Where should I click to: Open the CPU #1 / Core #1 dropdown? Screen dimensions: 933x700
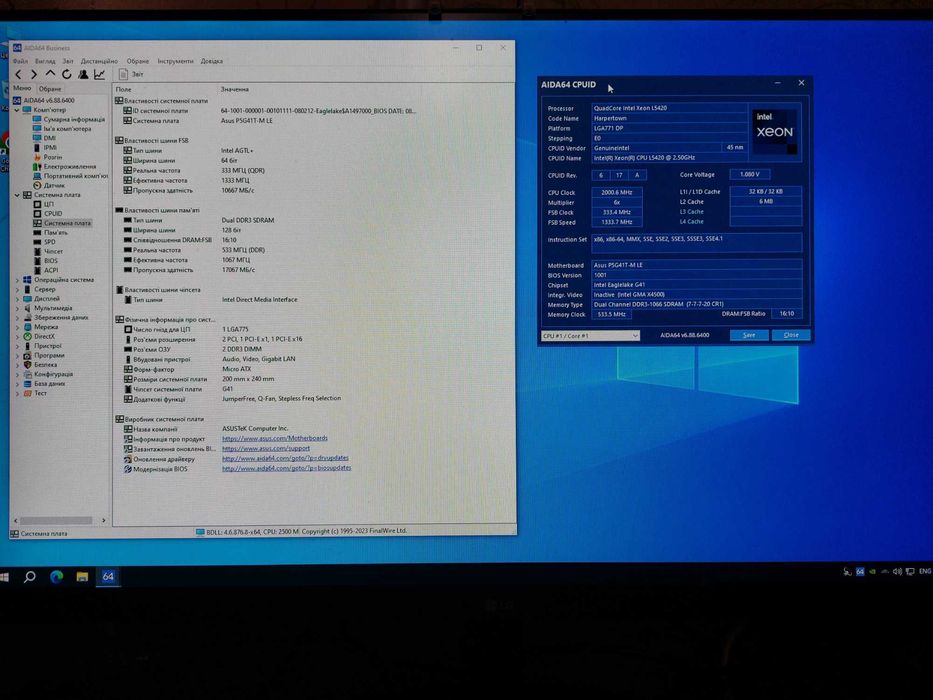click(x=590, y=336)
